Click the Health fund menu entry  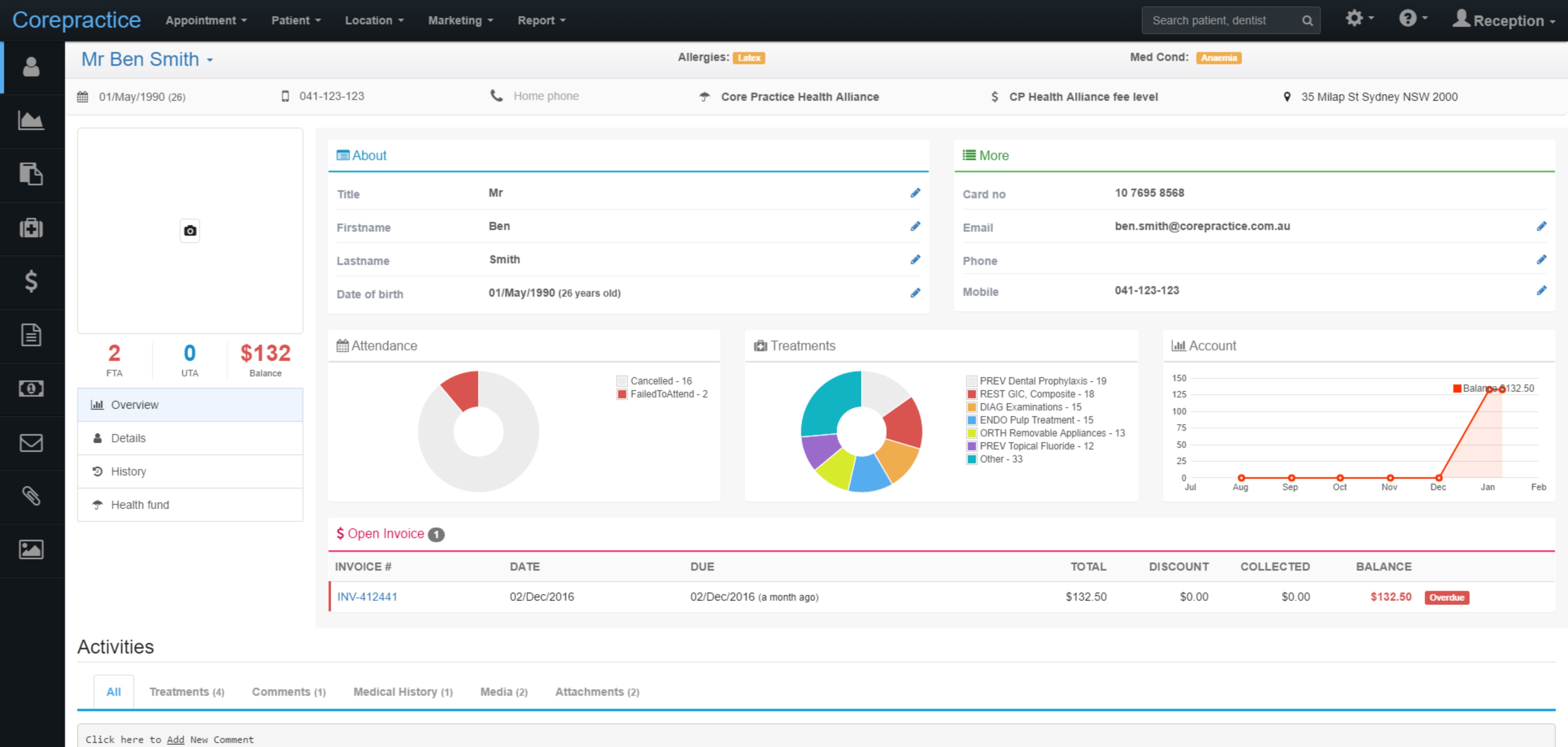coord(139,505)
